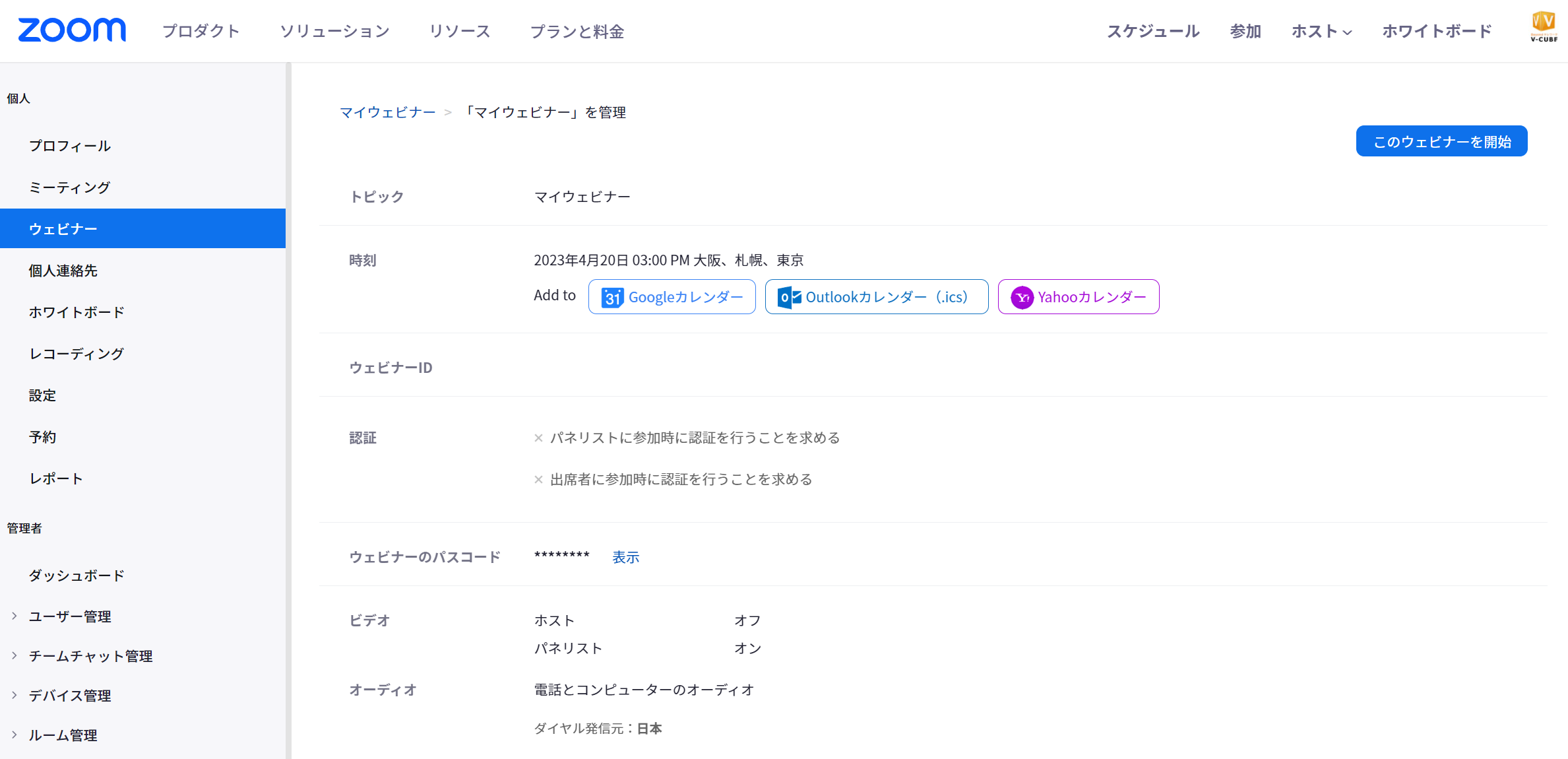The height and width of the screenshot is (759, 1568).
Task: Click the Zoom logo
Action: (x=72, y=30)
